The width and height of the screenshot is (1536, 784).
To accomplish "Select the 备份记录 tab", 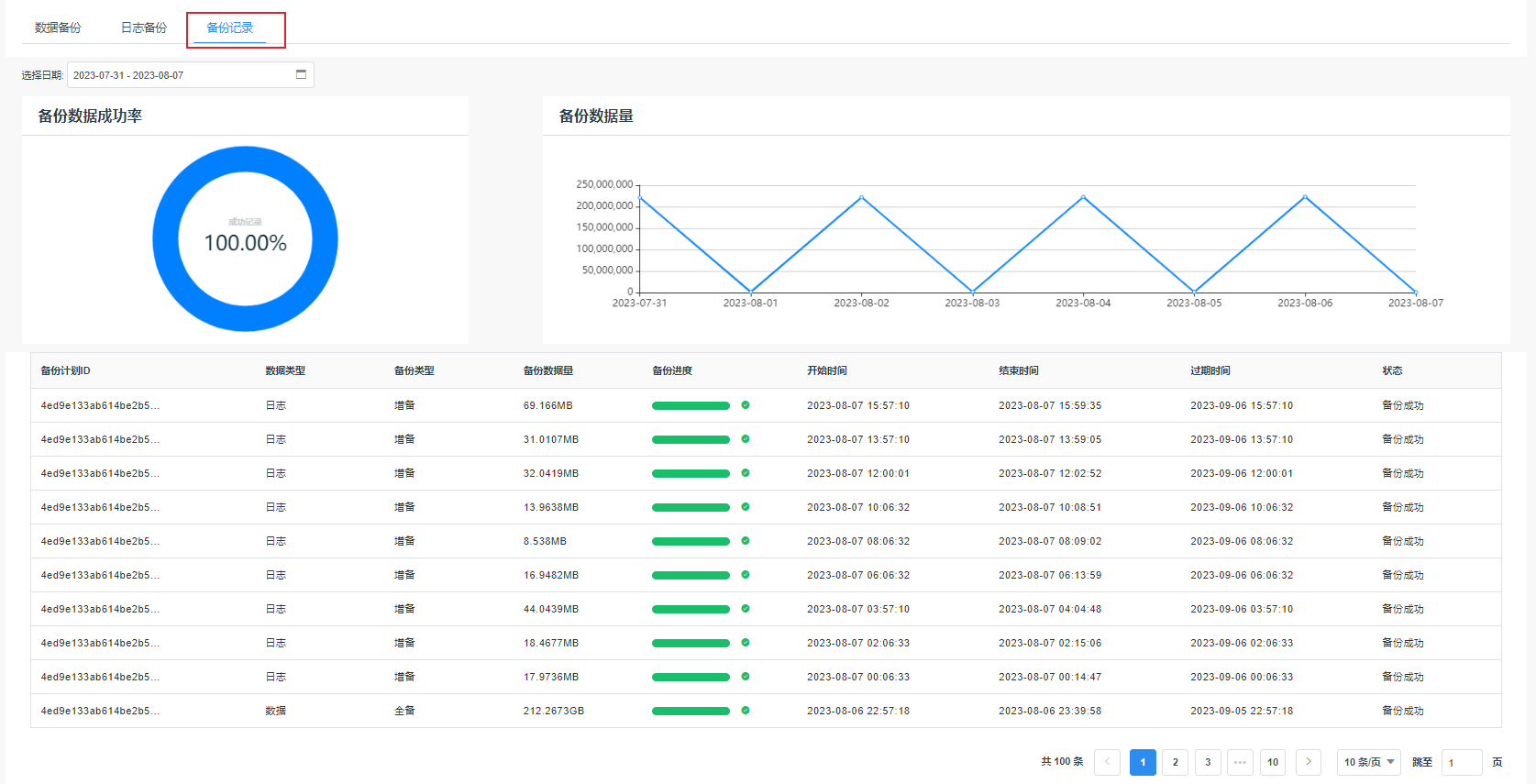I will (x=229, y=28).
